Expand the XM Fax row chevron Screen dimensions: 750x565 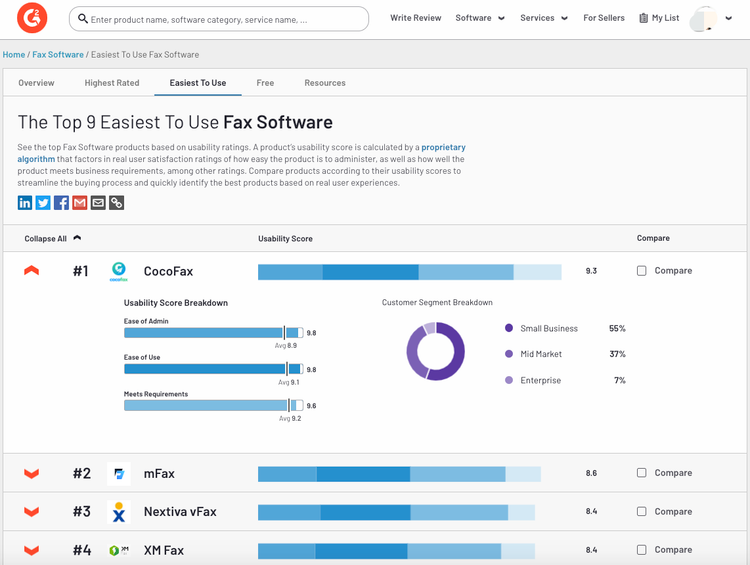(x=32, y=550)
